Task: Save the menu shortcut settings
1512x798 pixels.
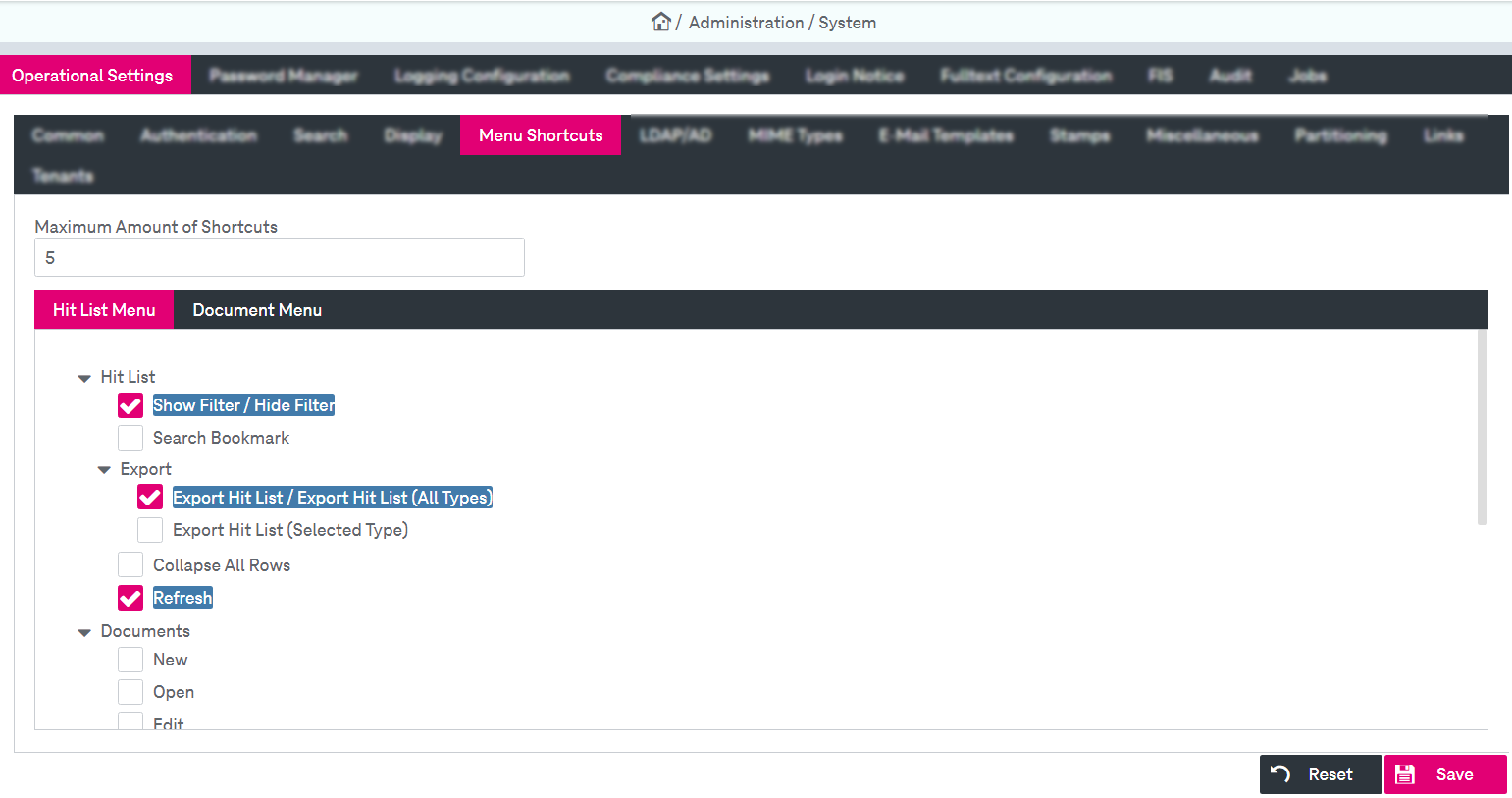Action: (1444, 774)
